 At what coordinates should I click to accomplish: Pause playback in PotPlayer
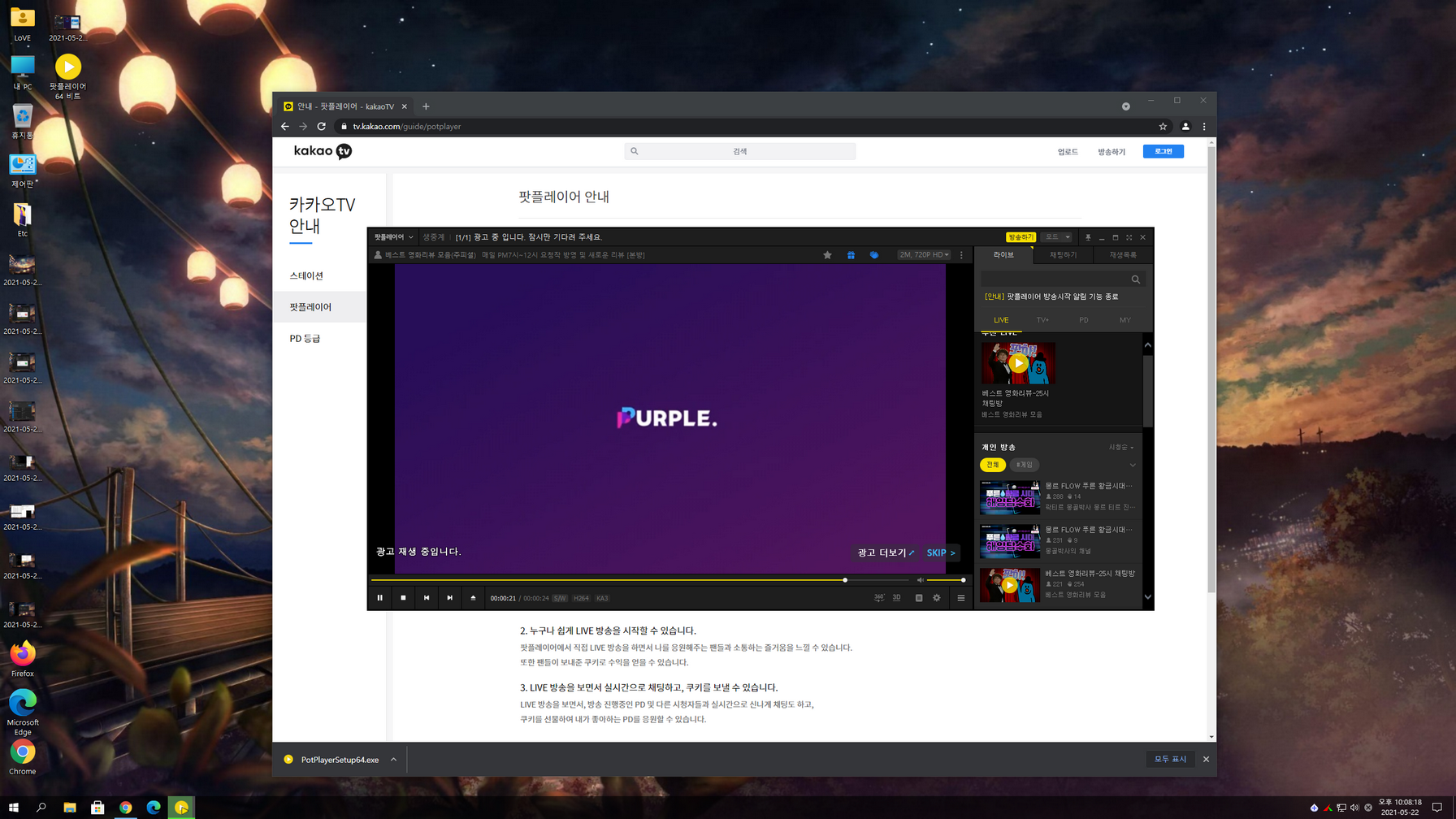(x=379, y=598)
